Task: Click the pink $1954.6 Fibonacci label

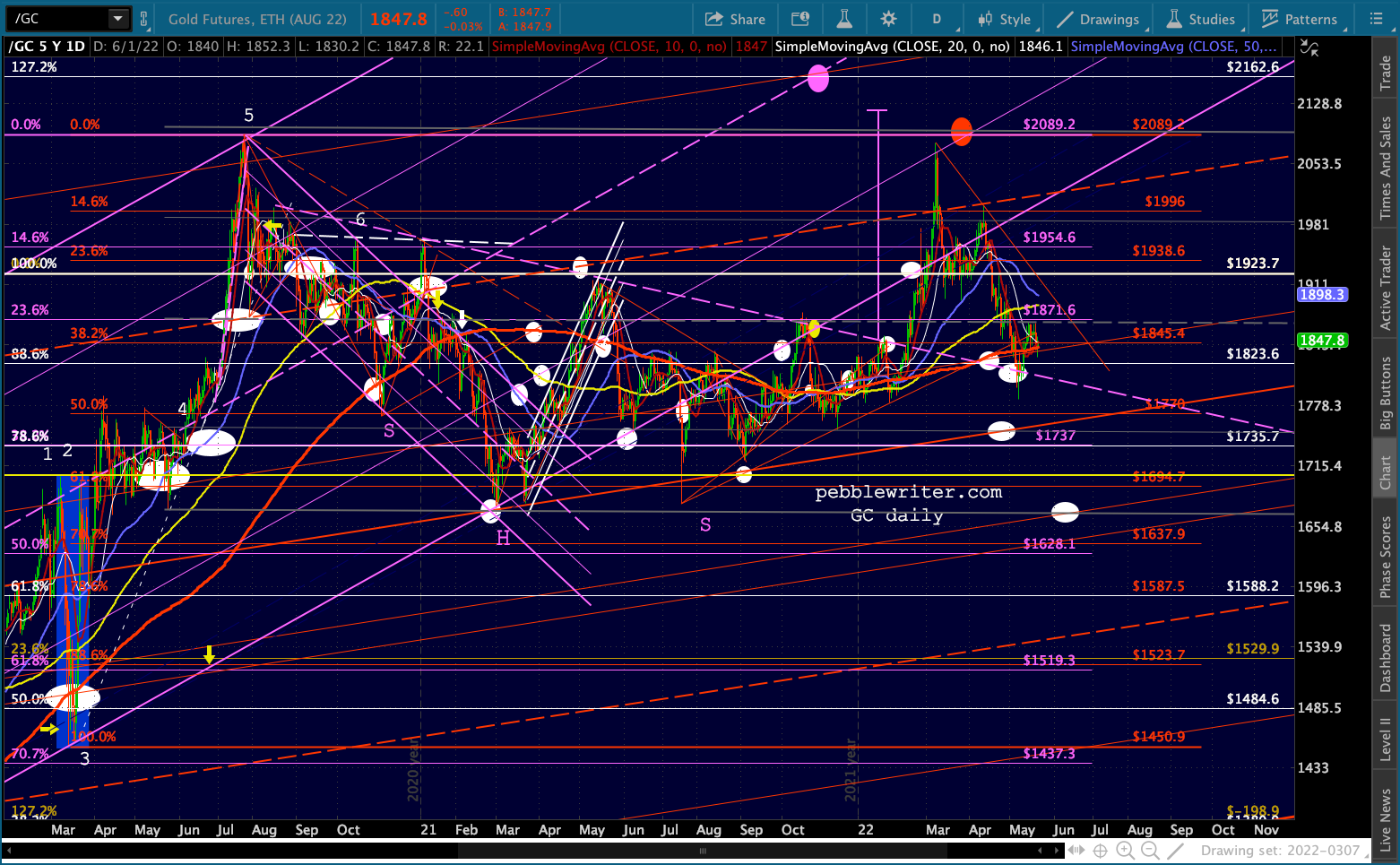Action: 1050,238
